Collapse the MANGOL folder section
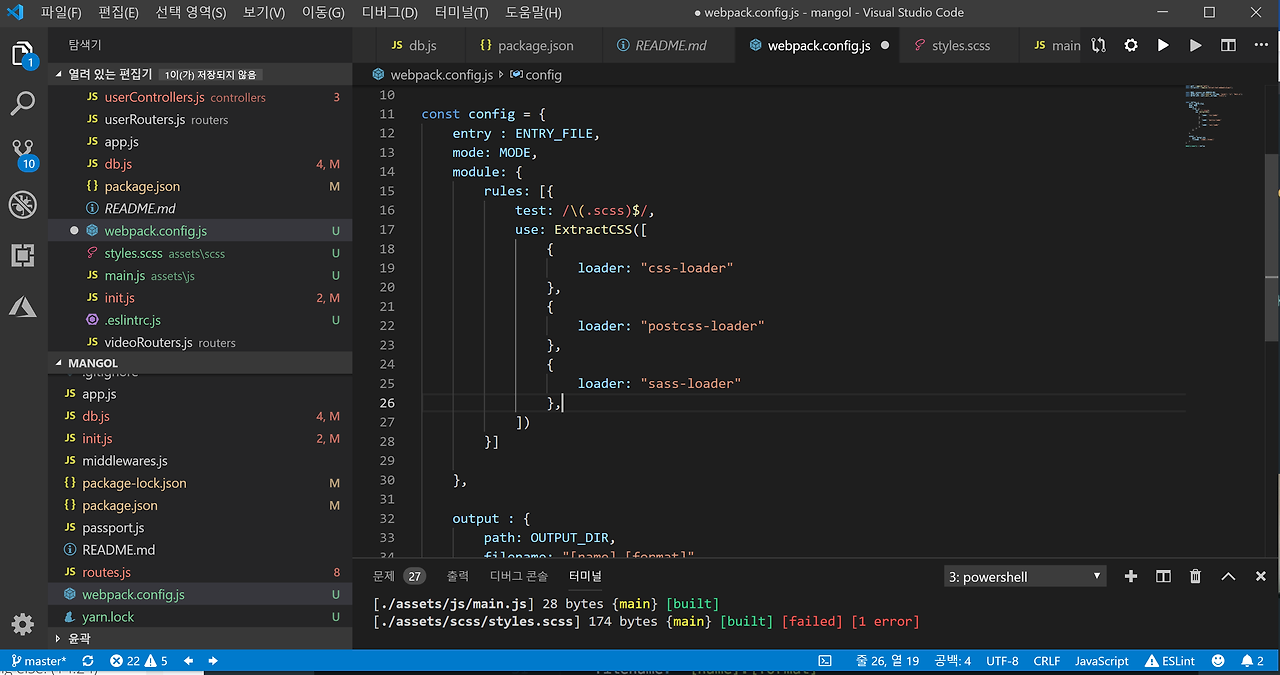1280x675 pixels. point(92,363)
